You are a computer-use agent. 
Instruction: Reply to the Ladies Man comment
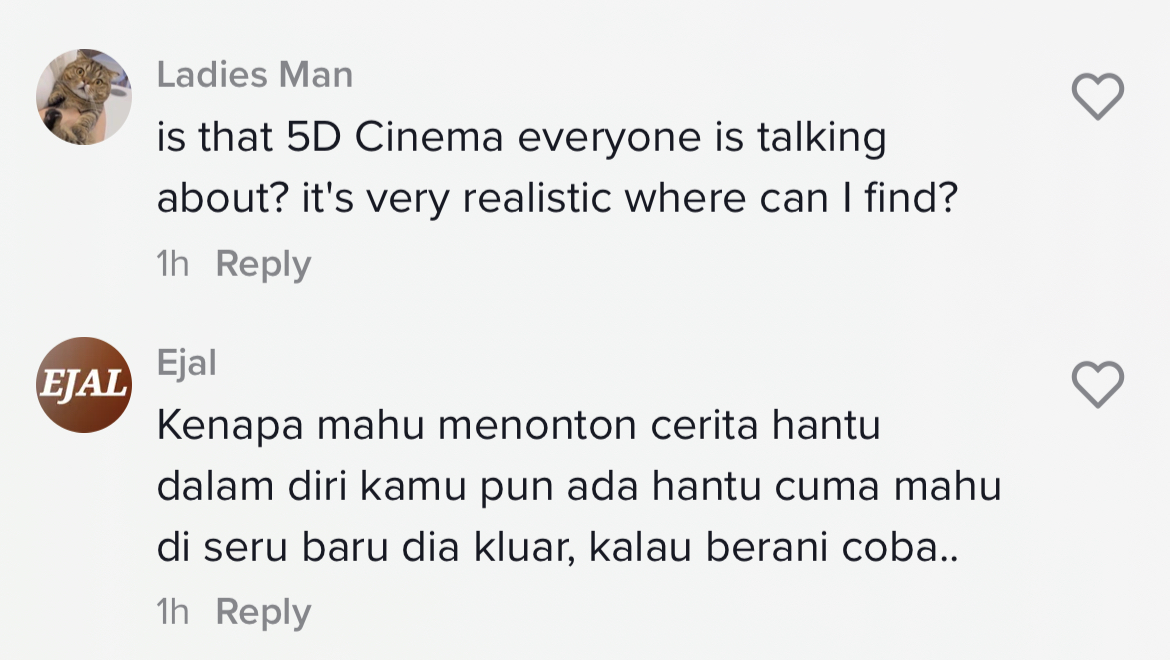263,265
